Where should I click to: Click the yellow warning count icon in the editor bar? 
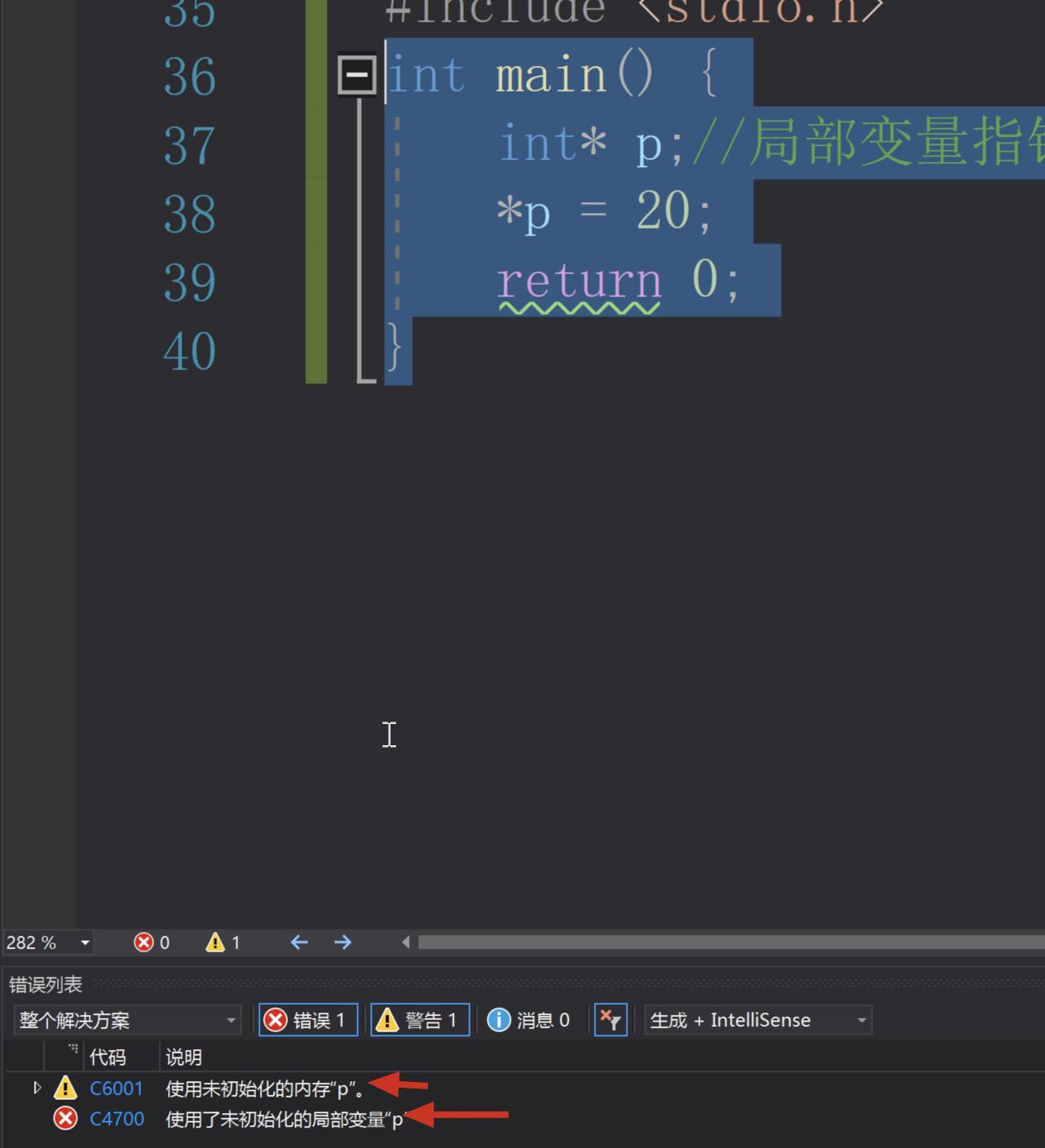pos(215,943)
